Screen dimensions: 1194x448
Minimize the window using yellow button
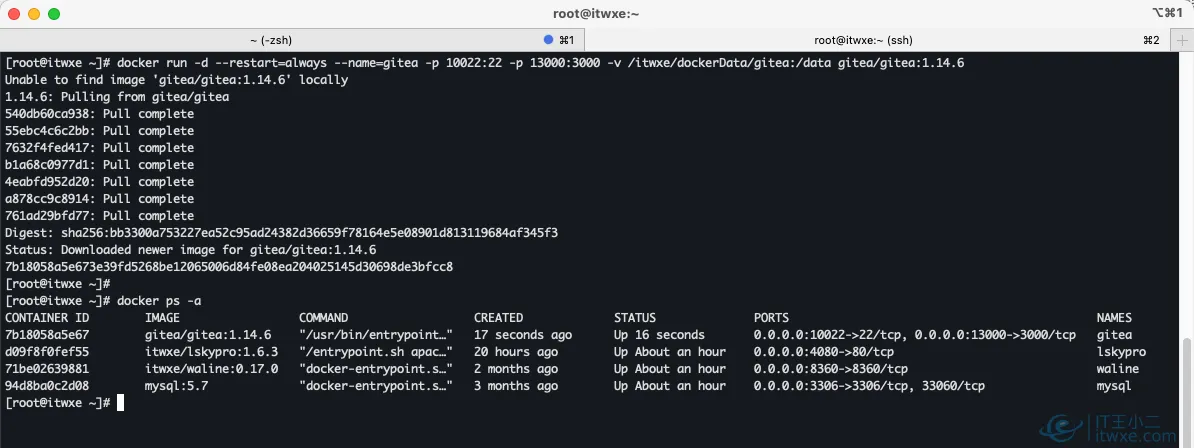[x=34, y=14]
